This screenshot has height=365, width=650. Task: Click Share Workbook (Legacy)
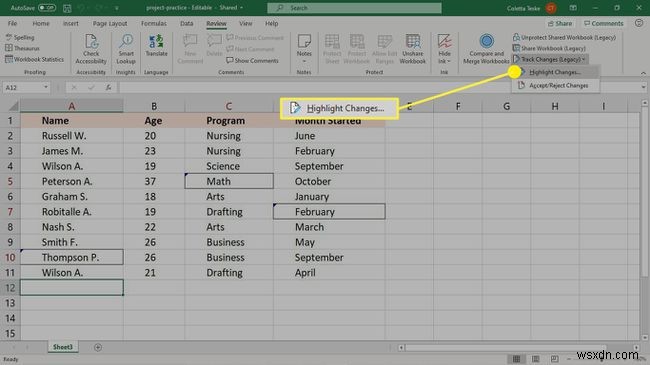click(549, 48)
